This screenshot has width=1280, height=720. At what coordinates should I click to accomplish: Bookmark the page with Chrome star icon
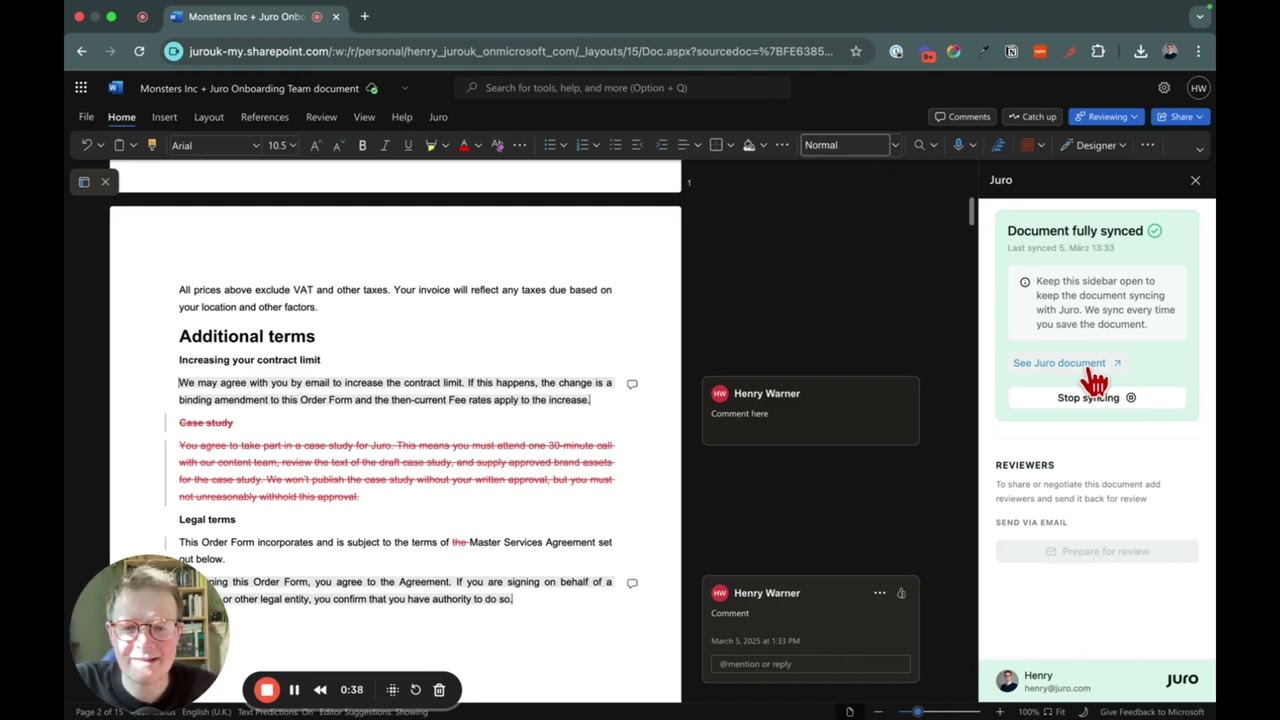click(856, 51)
